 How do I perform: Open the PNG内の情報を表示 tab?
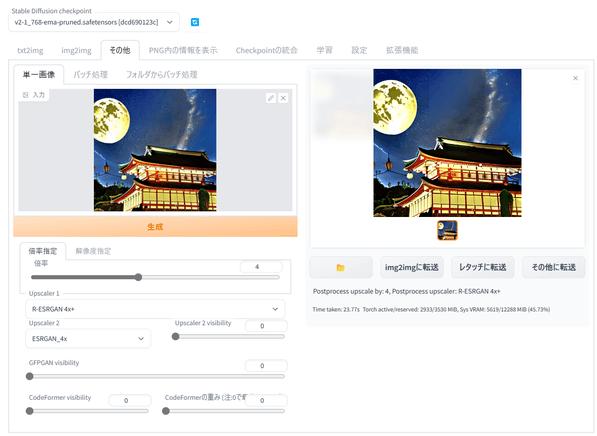click(183, 50)
